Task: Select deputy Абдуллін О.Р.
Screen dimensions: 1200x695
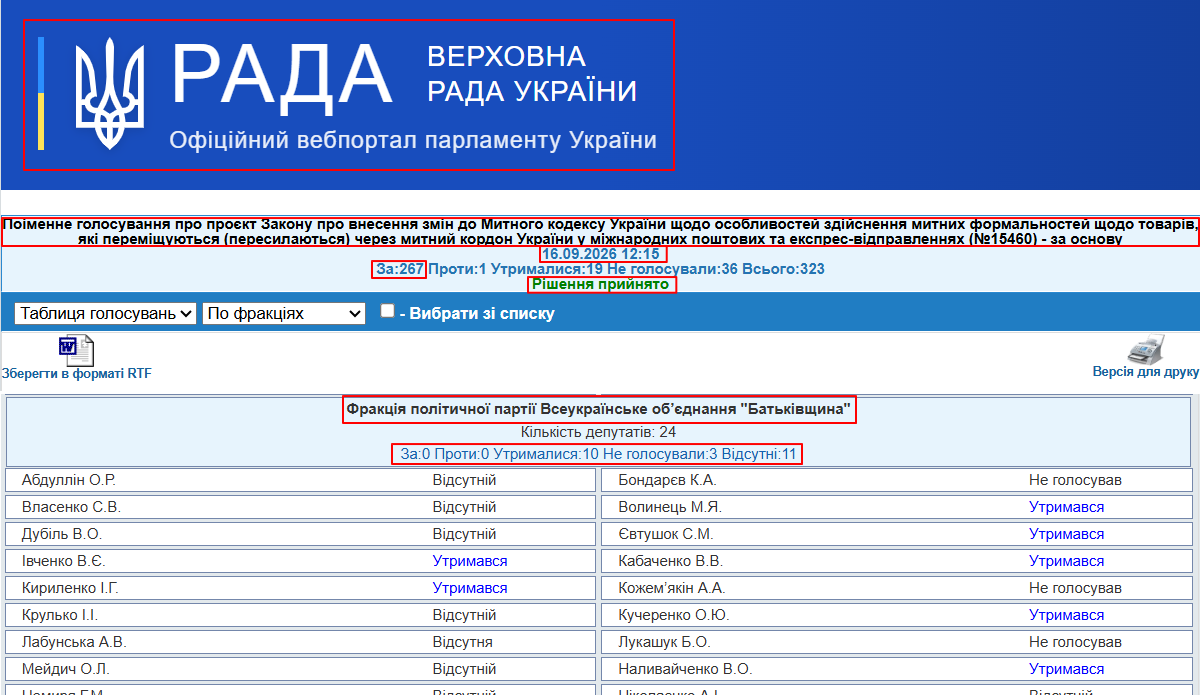Action: pyautogui.click(x=69, y=480)
